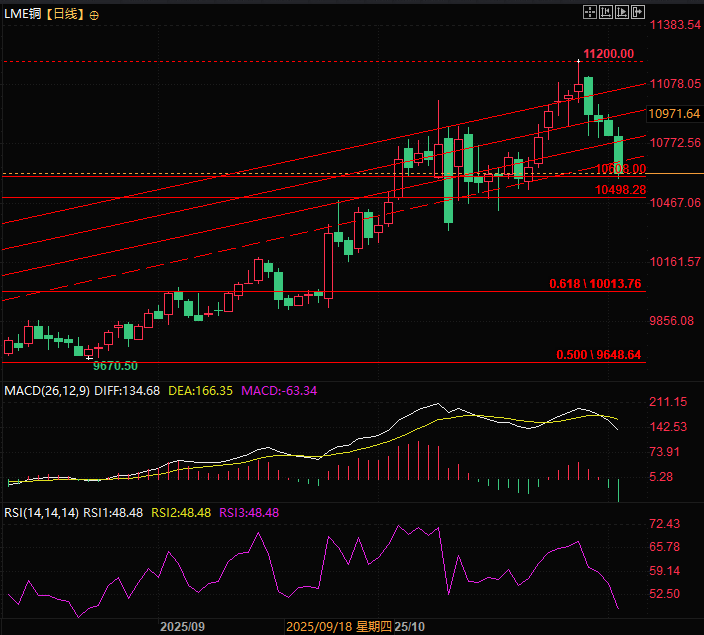Click the 52.50 RSI axis value

click(x=664, y=594)
